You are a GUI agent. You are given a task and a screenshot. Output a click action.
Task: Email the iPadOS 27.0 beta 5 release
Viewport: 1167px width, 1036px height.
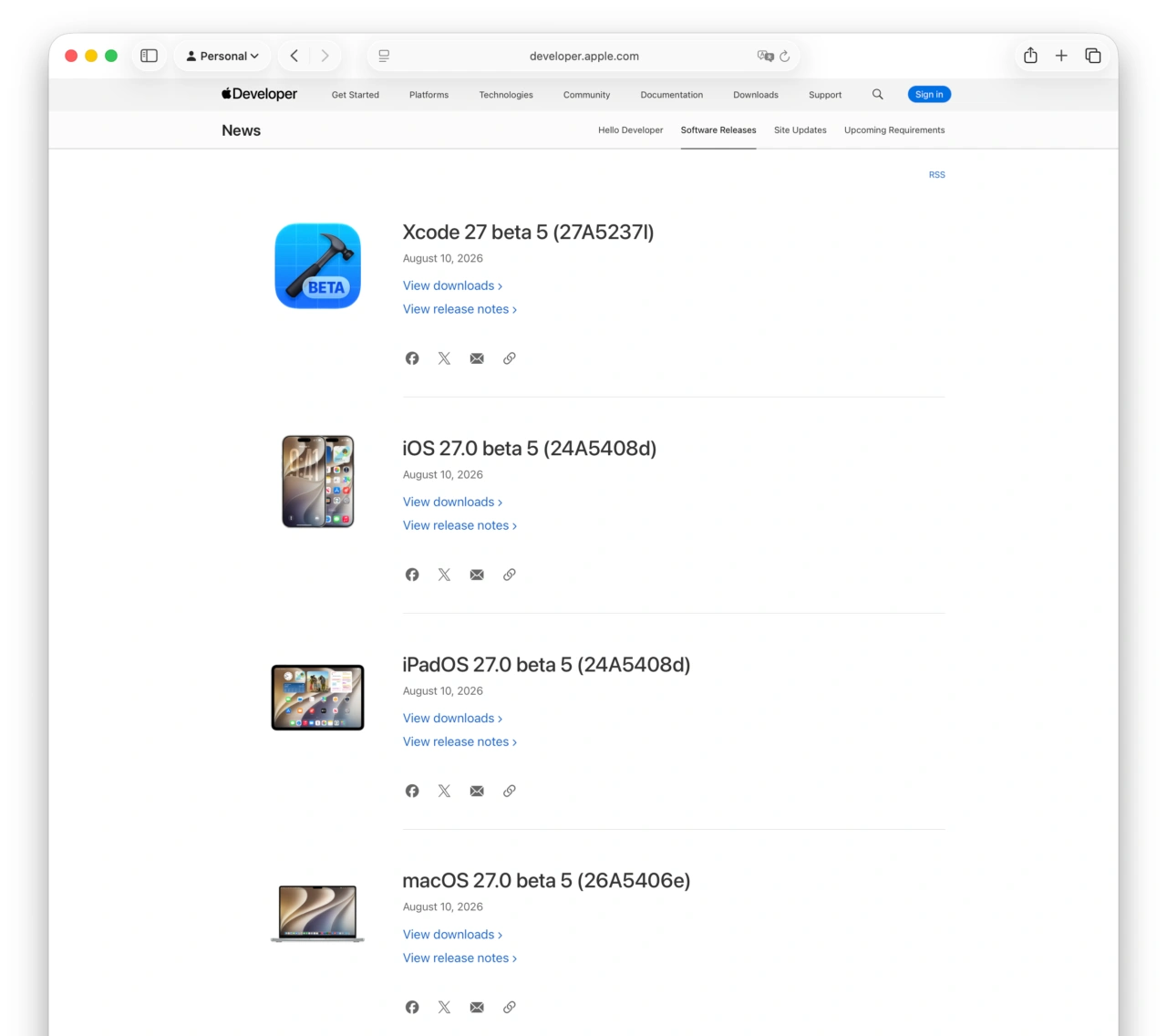pyautogui.click(x=477, y=791)
